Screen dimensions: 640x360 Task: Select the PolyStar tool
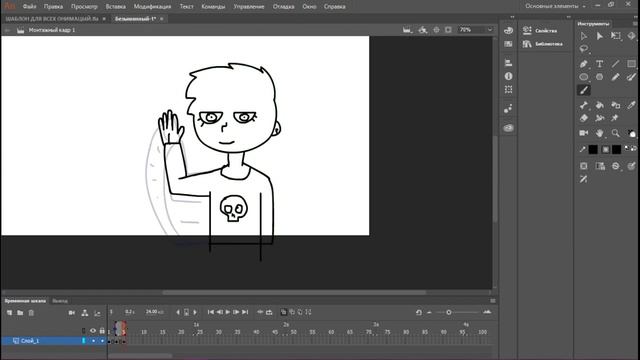[600, 77]
